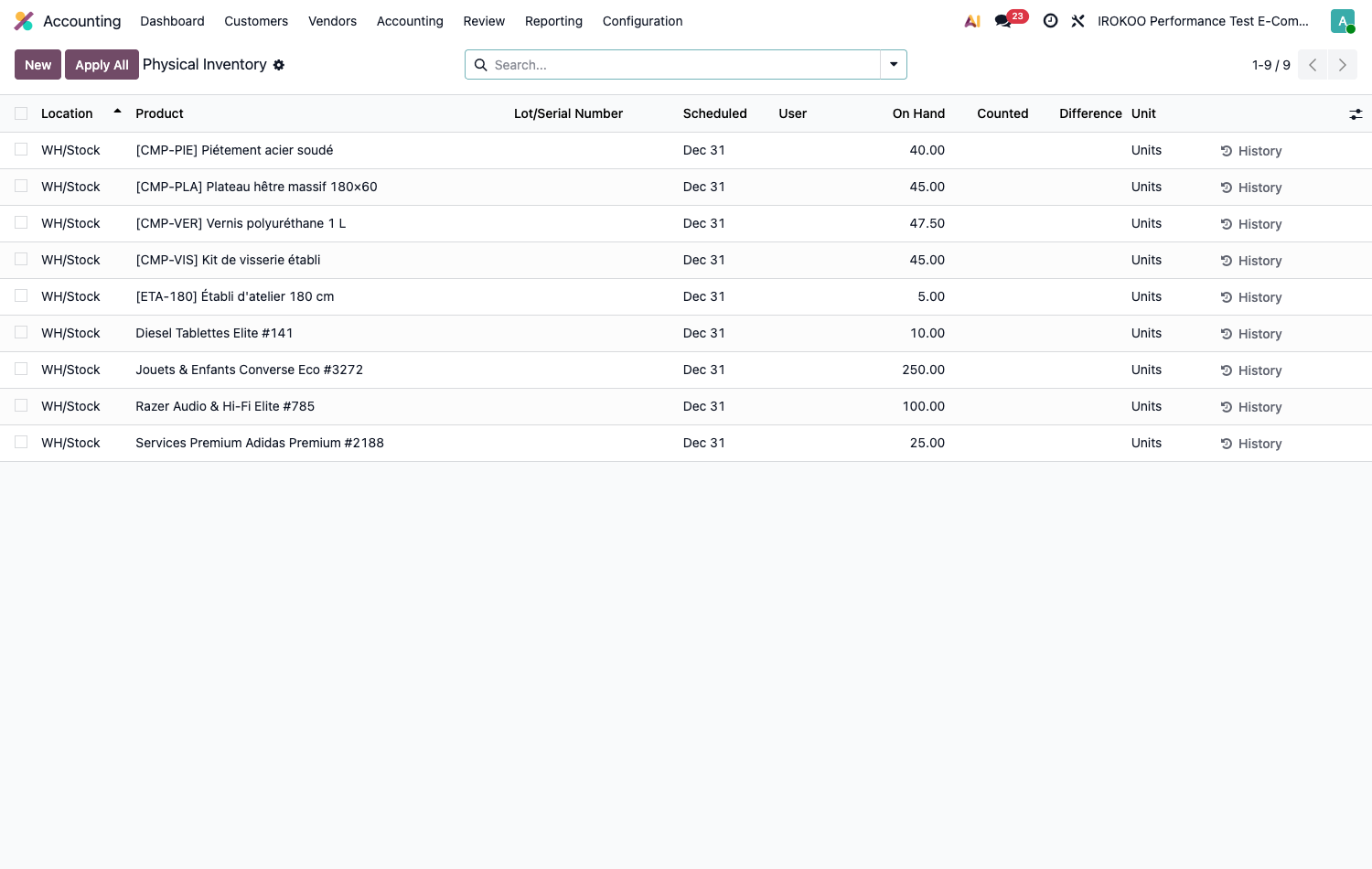Open History for Services Premium Adidas Premium

pos(1250,444)
